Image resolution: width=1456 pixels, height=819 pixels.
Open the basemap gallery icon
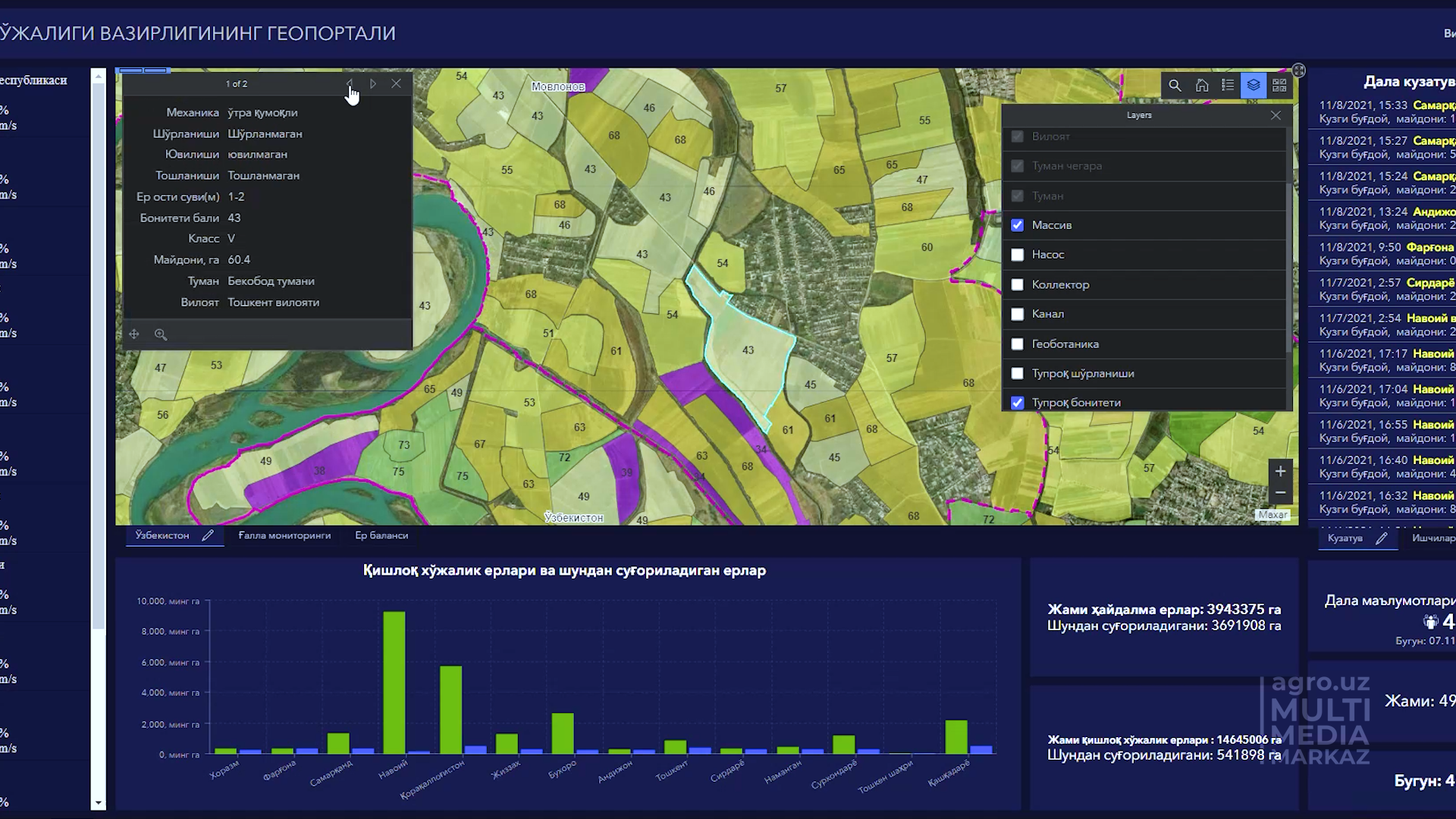[x=1279, y=86]
